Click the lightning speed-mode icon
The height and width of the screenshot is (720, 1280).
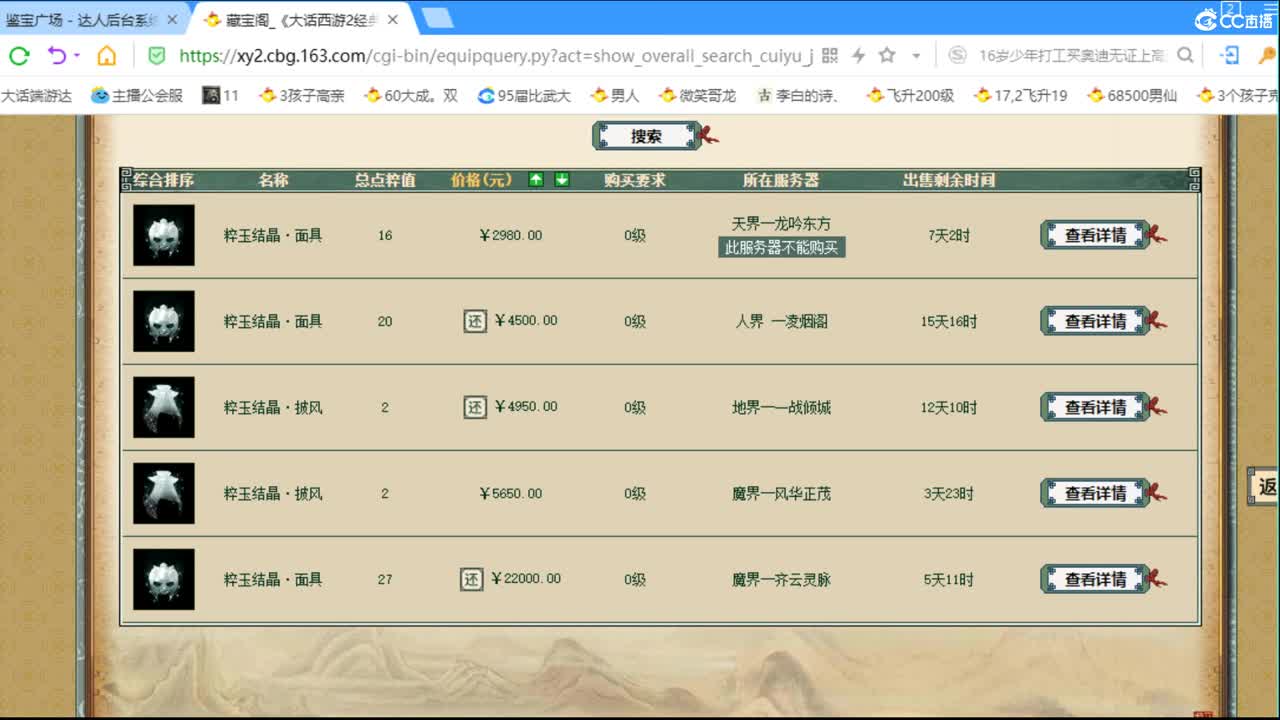858,56
